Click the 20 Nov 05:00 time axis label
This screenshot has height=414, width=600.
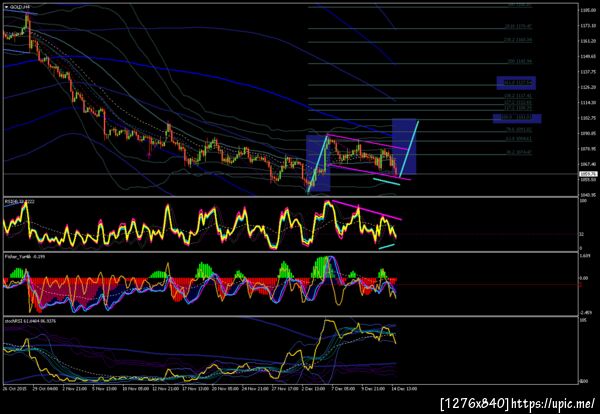coord(226,388)
